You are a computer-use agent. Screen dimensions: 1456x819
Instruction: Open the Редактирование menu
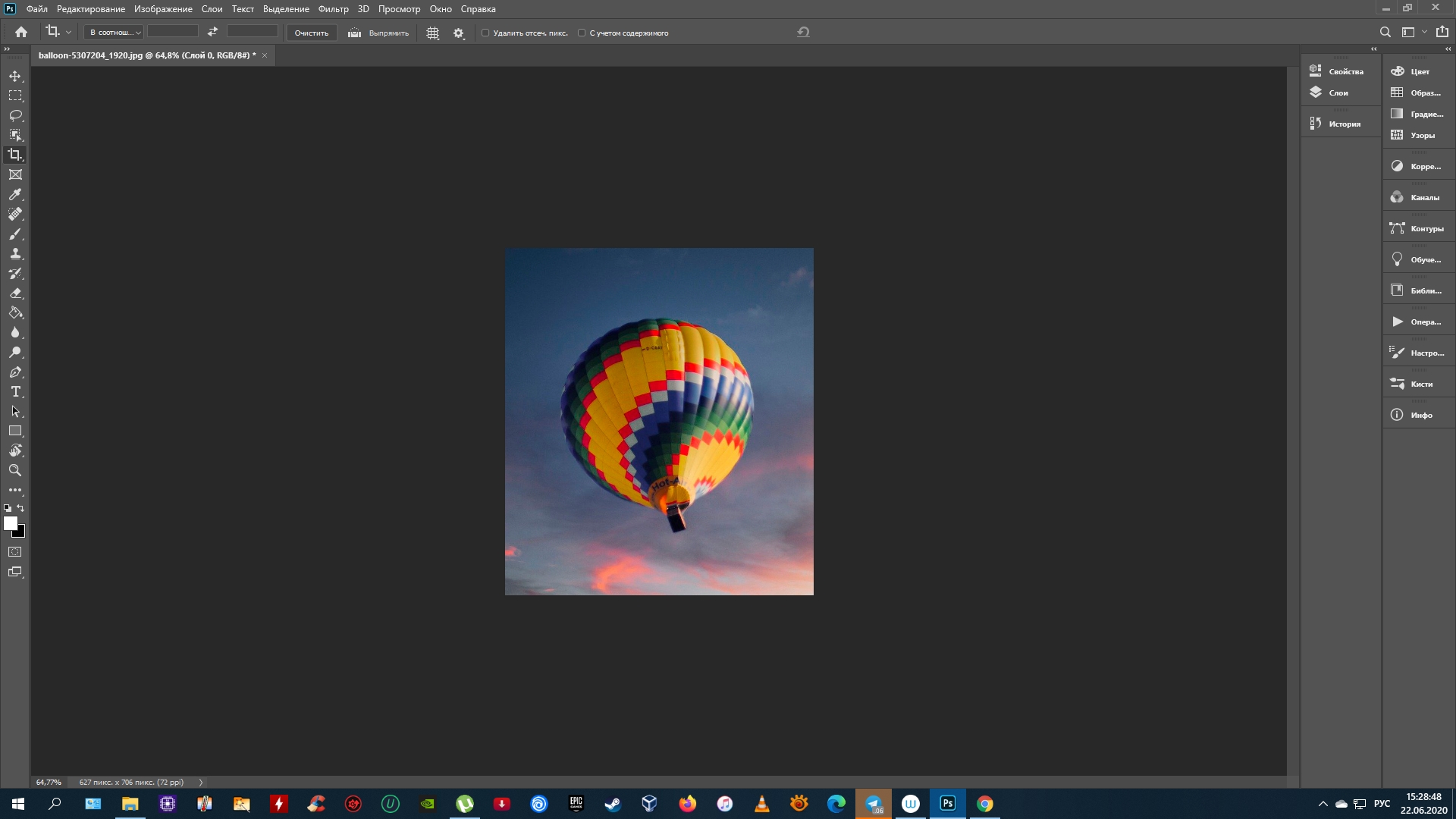pos(91,9)
